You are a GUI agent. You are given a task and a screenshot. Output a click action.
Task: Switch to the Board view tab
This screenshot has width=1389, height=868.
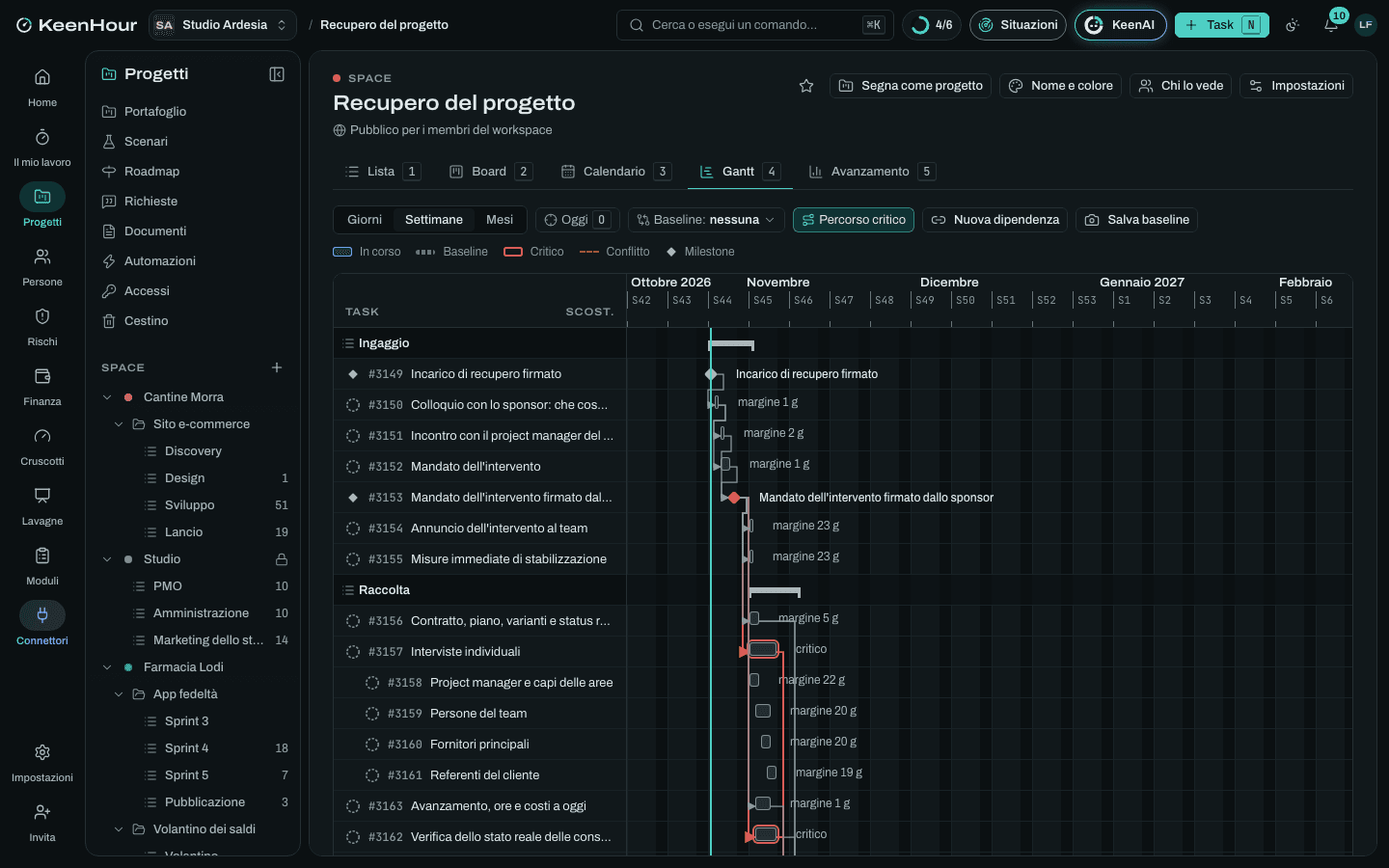490,172
